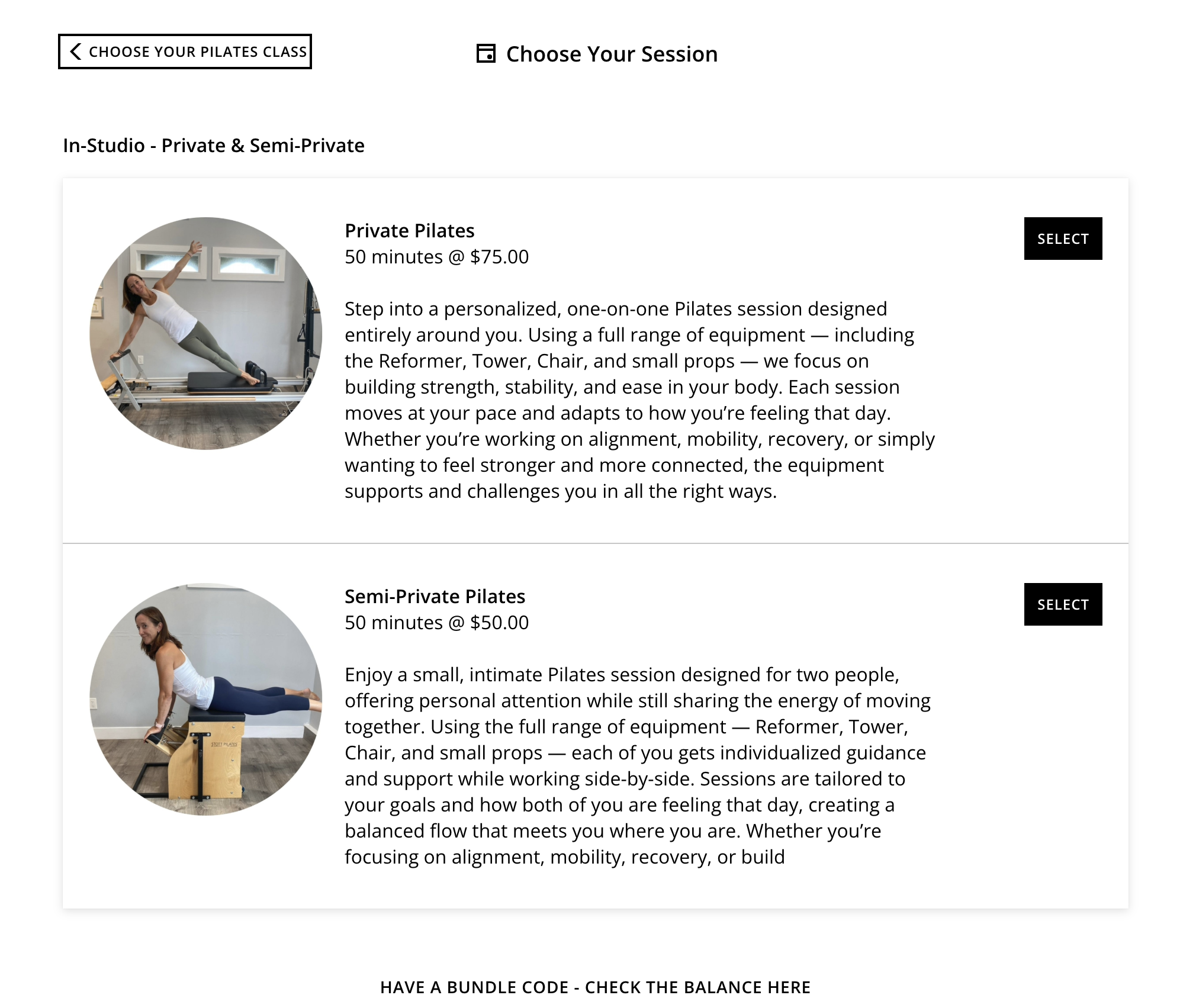The height and width of the screenshot is (1008, 1196).
Task: Click the 50 minutes @ $50.00 price
Action: click(437, 623)
